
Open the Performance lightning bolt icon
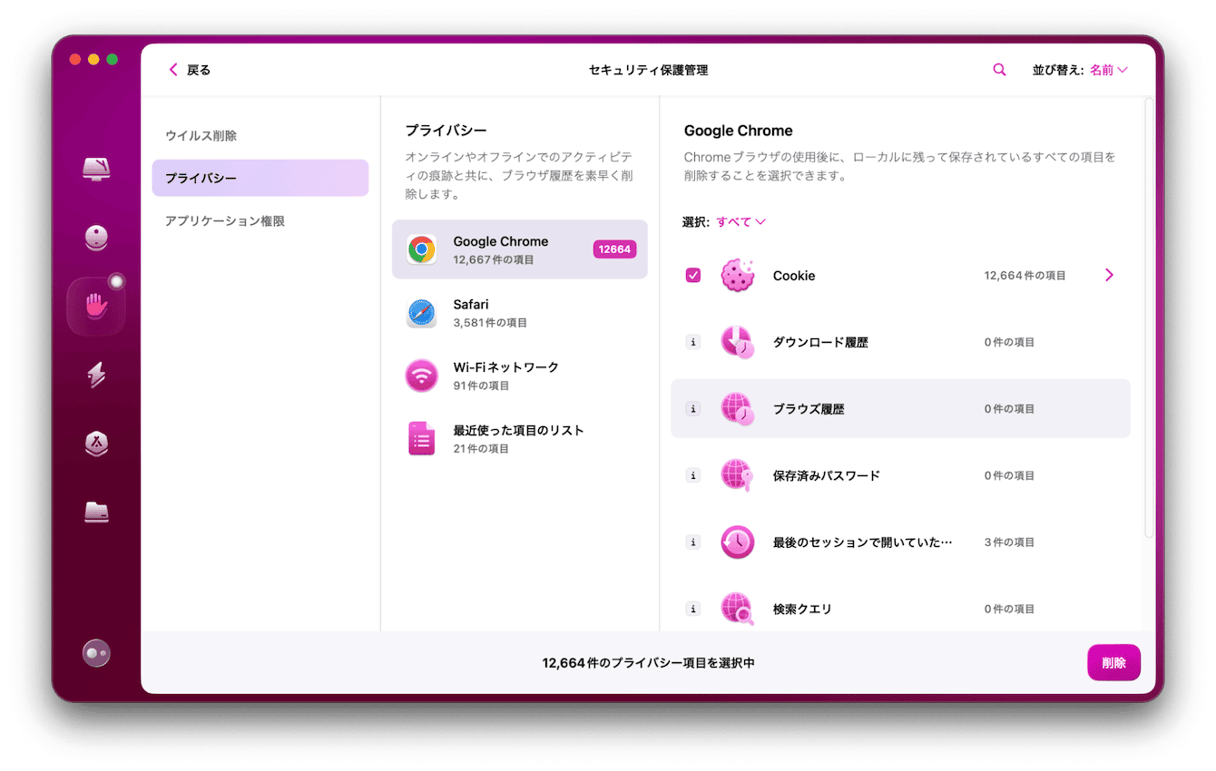pyautogui.click(x=96, y=375)
